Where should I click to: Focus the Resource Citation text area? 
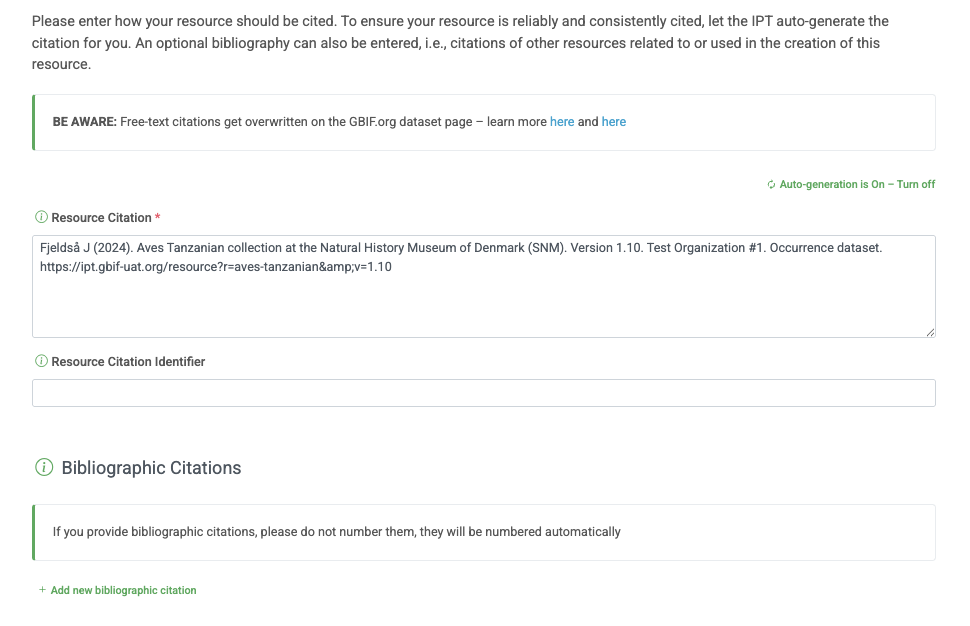(483, 300)
